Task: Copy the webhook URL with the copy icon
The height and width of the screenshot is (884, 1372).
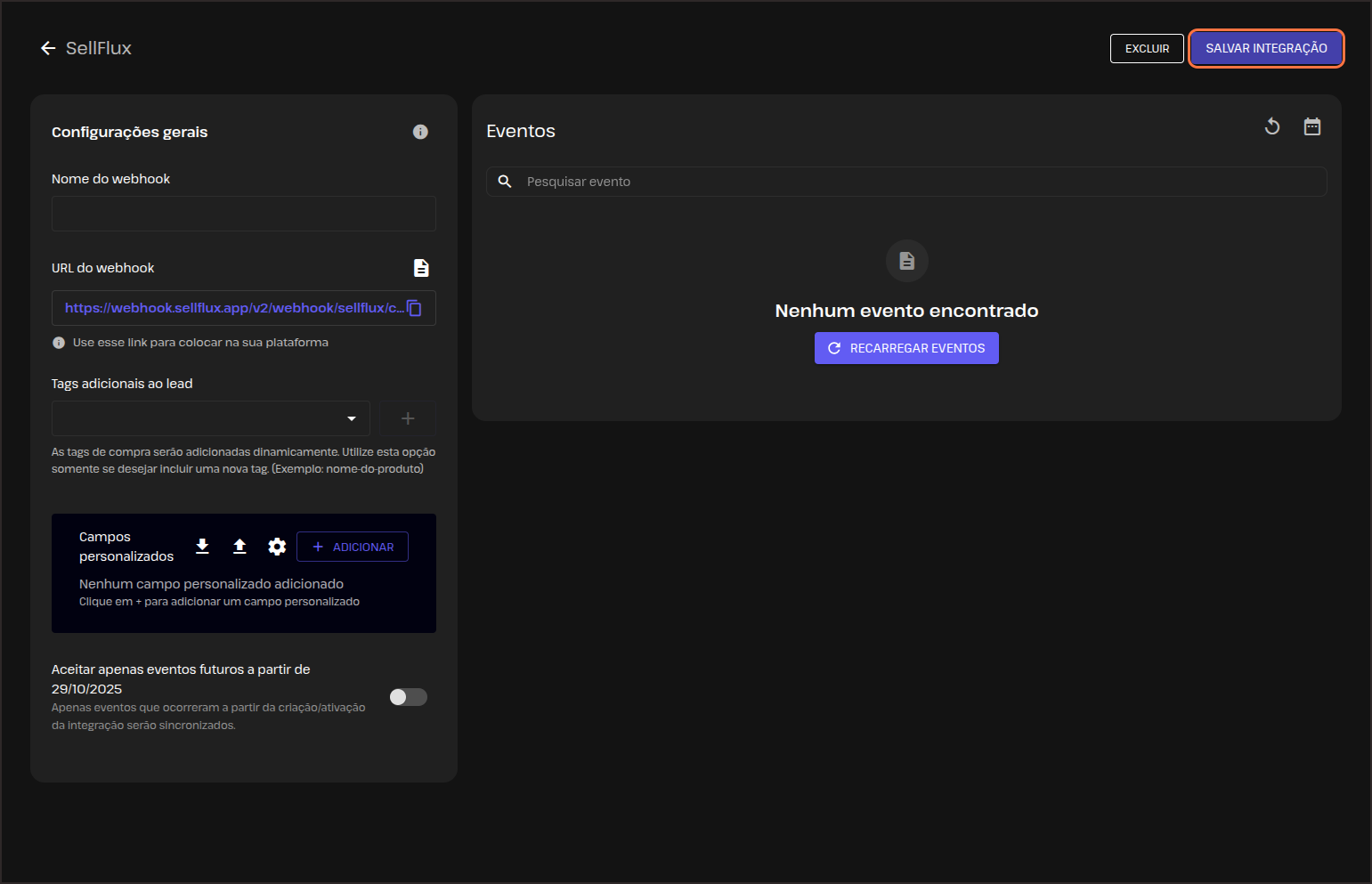Action: coord(415,308)
